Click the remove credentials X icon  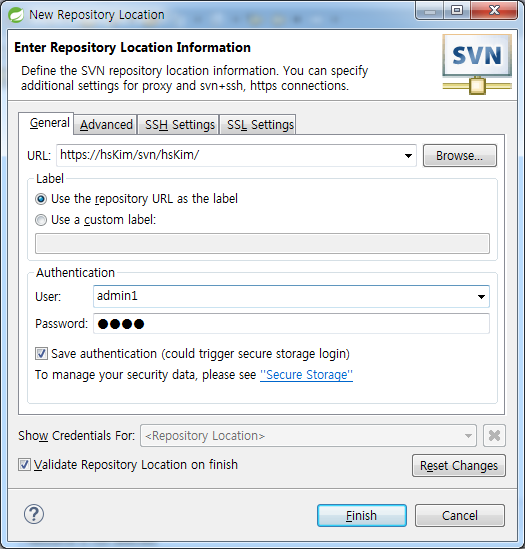(x=494, y=436)
